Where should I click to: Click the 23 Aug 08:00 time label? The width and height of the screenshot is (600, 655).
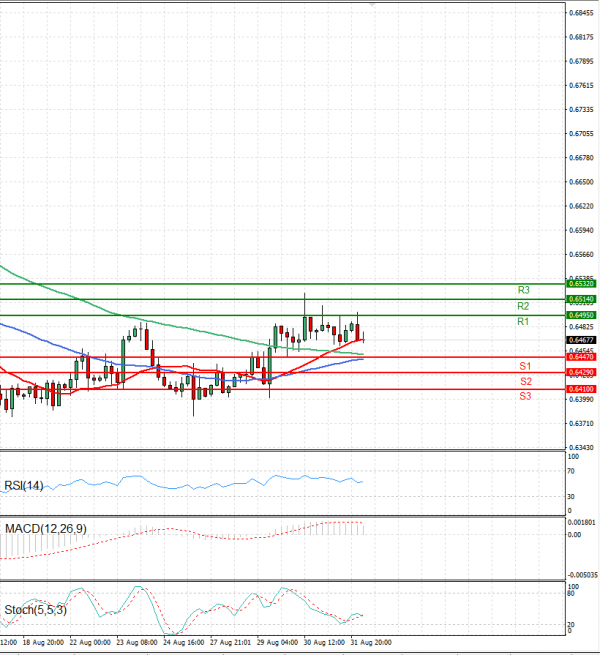coord(137,642)
